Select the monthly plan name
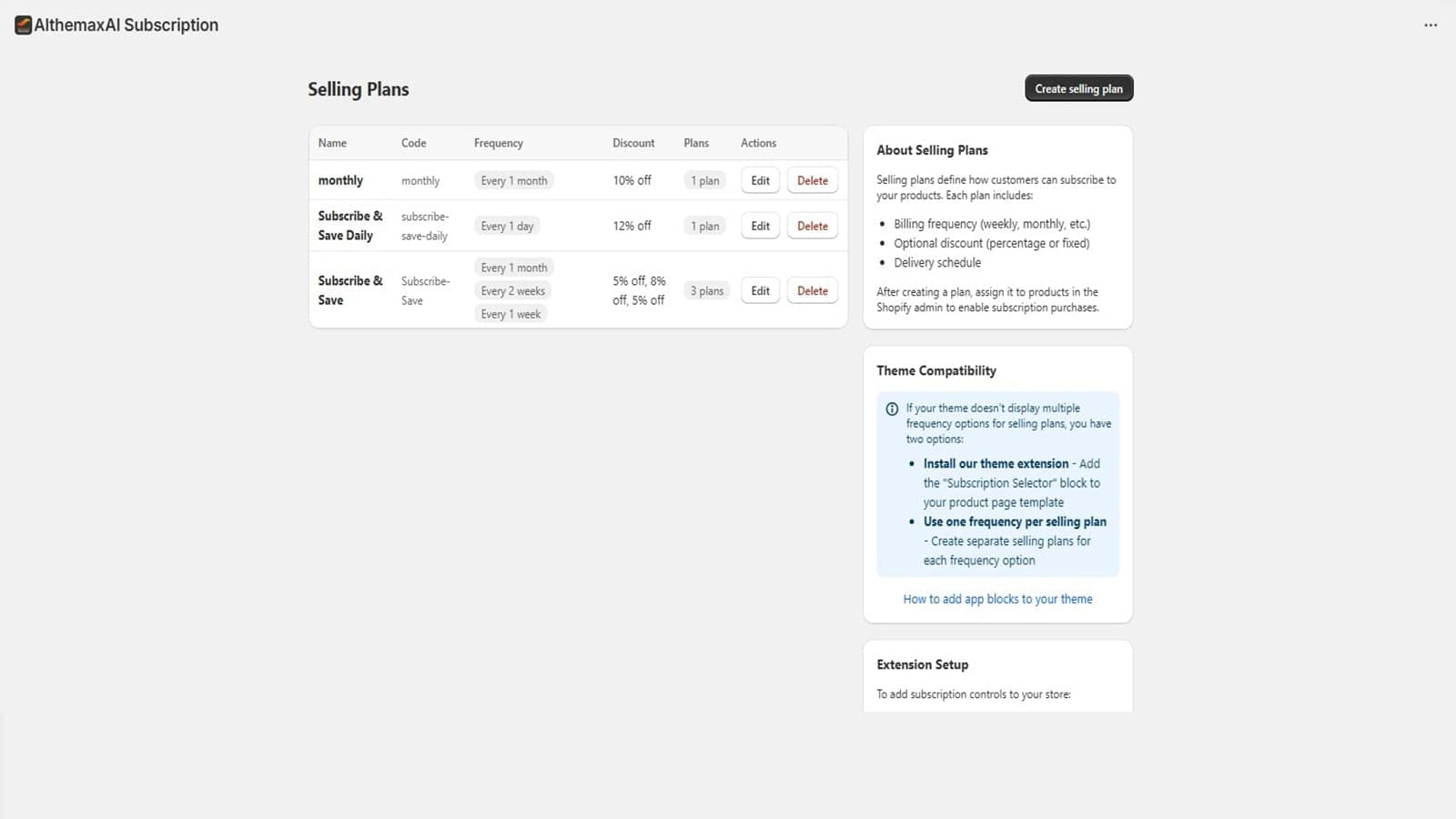This screenshot has width=1456, height=819. coord(340,180)
